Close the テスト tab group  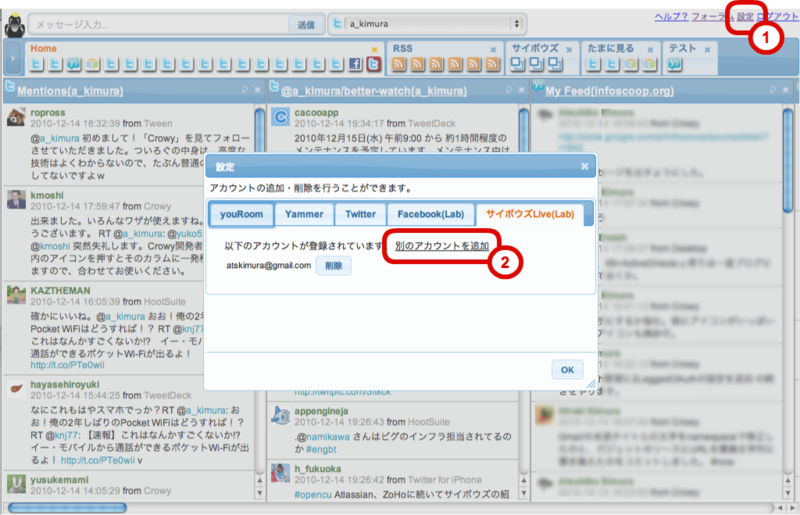pyautogui.click(x=707, y=50)
